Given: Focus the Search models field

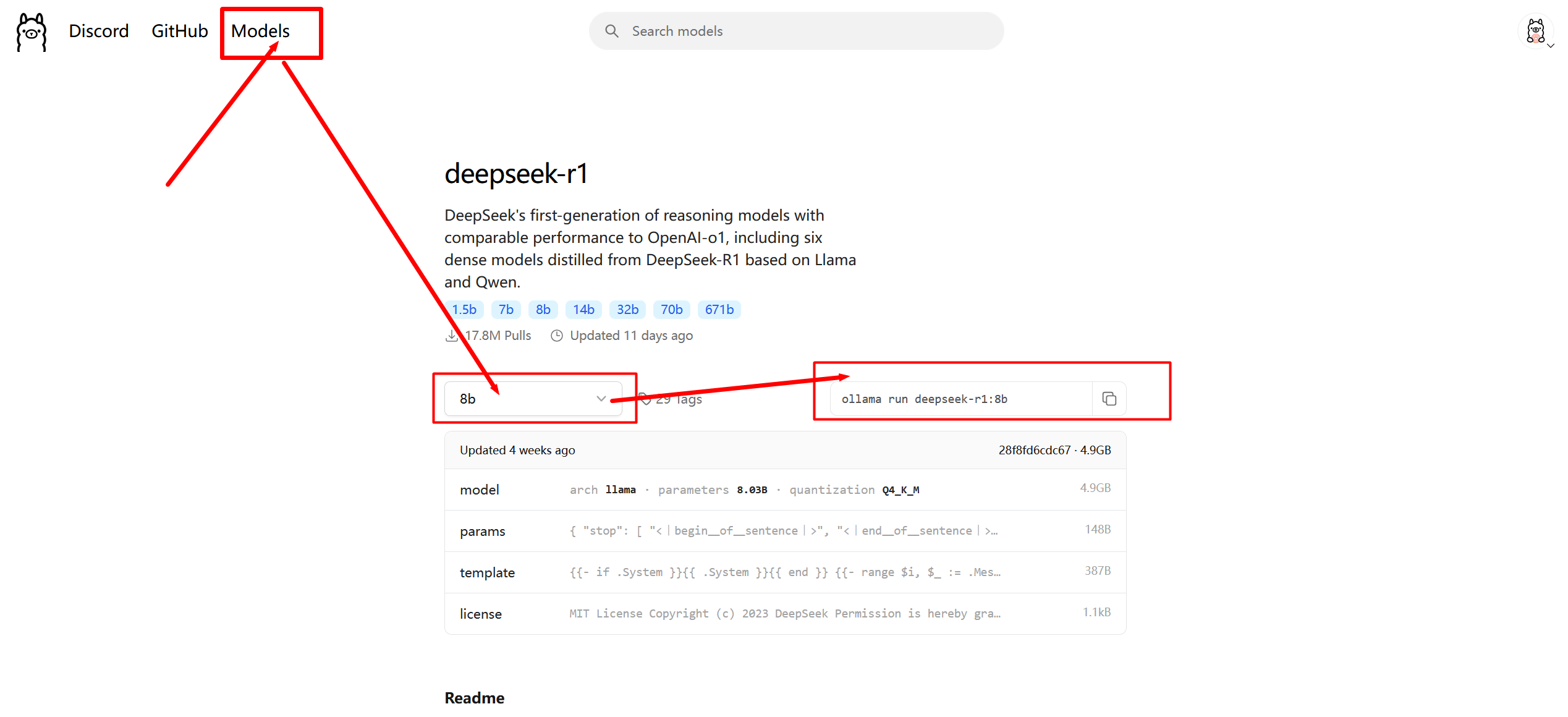Looking at the screenshot, I should (803, 31).
